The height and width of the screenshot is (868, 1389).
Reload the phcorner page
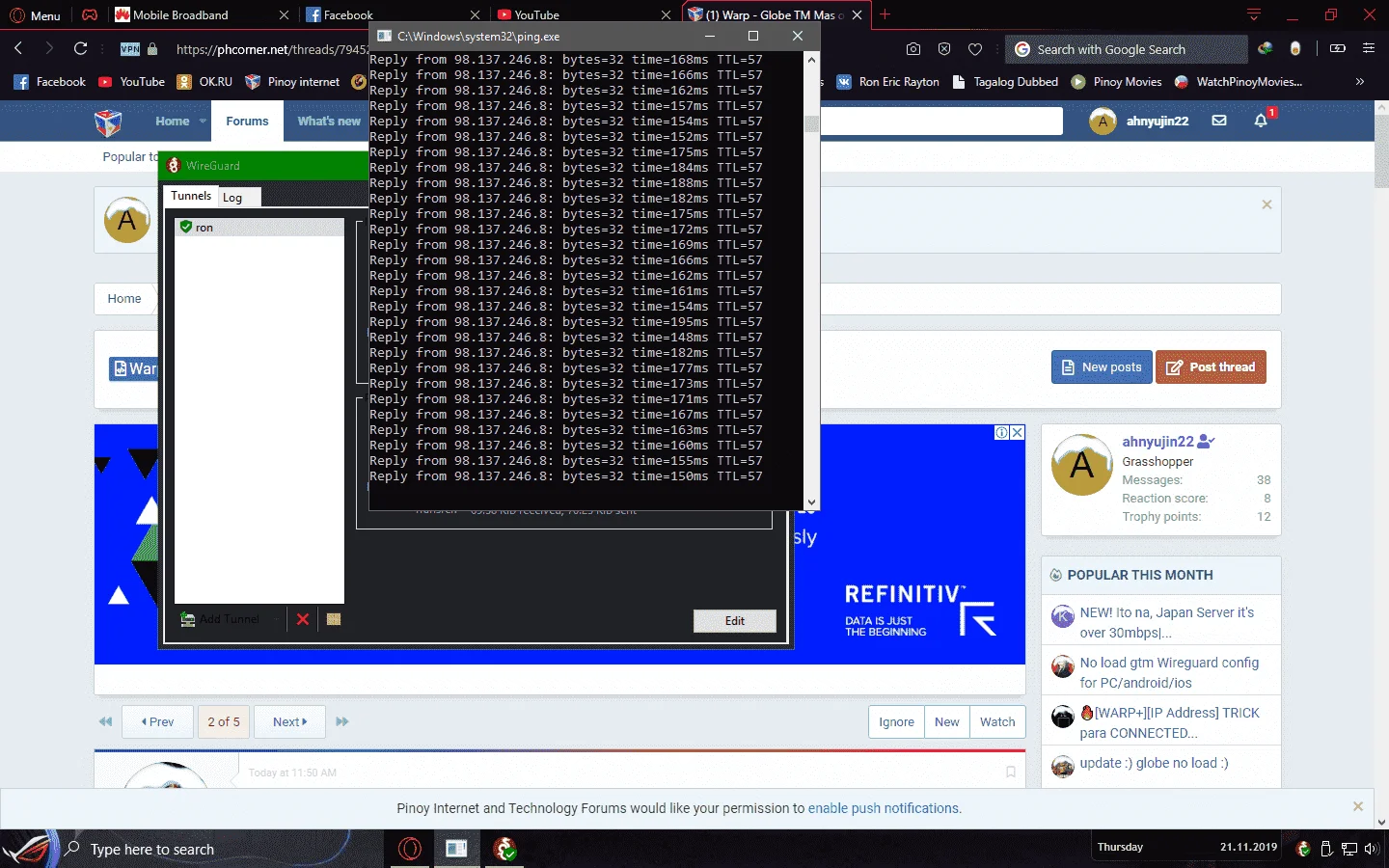pos(81,48)
